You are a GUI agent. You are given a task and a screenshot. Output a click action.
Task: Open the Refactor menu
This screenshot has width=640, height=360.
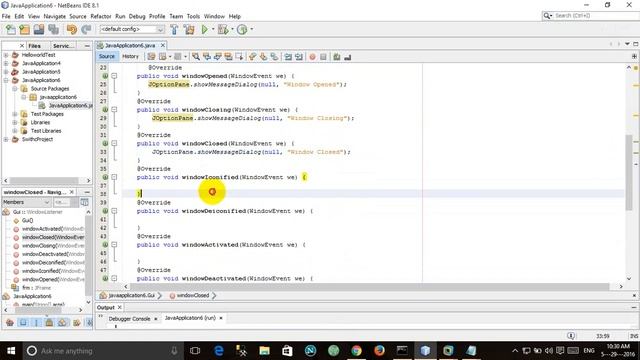pos(101,16)
